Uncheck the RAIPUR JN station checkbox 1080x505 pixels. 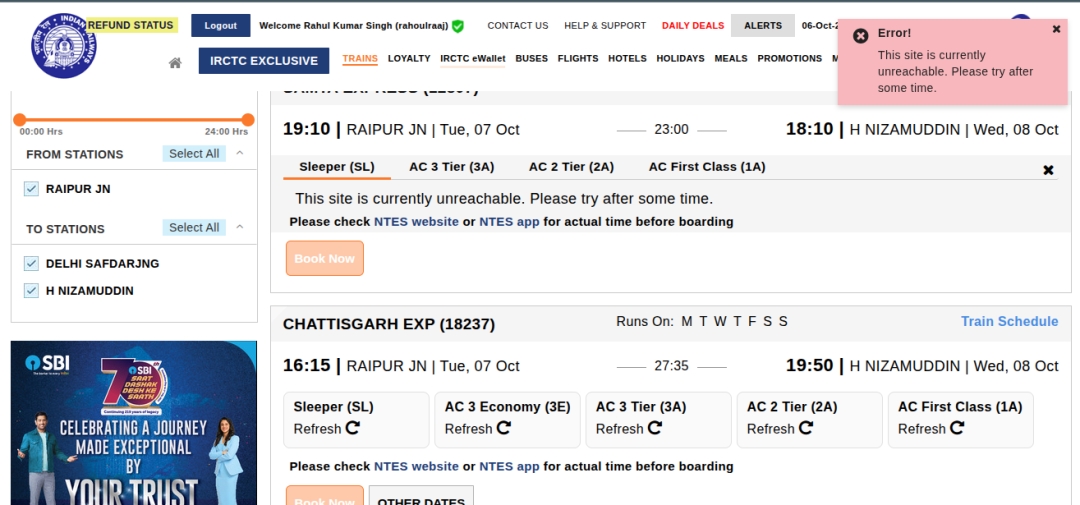point(31,188)
